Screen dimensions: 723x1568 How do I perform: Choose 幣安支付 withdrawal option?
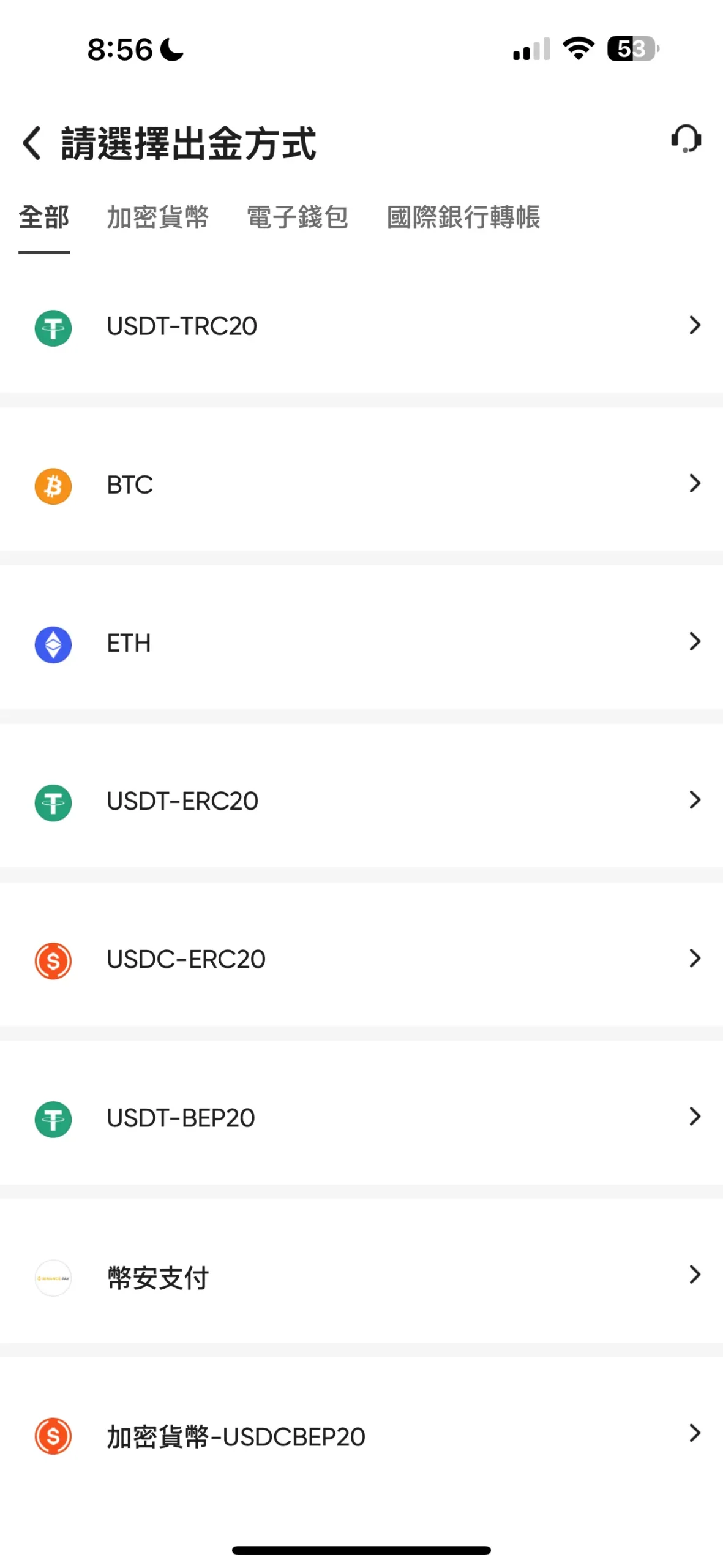click(158, 1278)
